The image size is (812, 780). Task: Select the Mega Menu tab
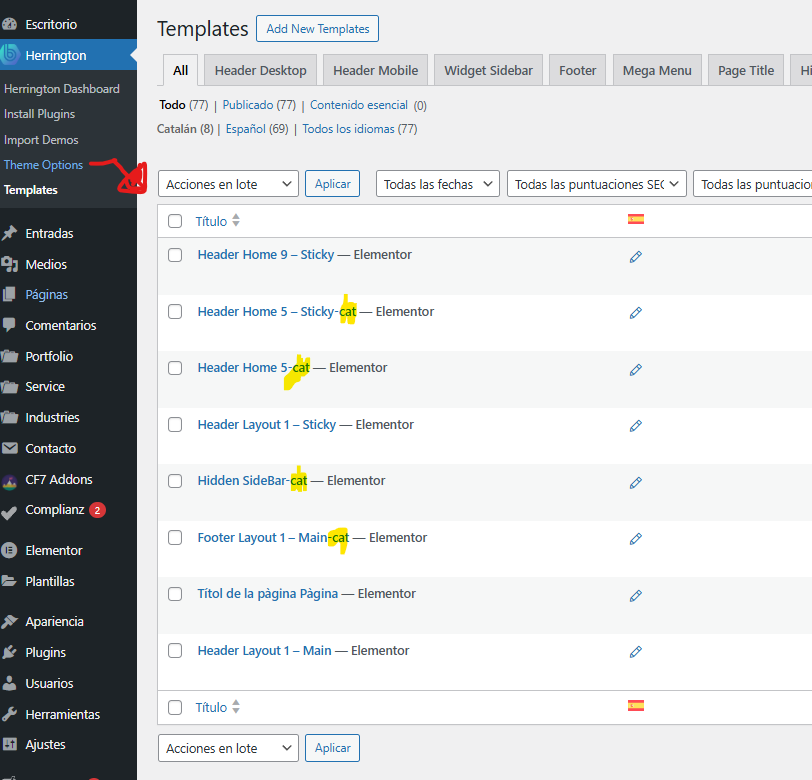click(x=656, y=71)
